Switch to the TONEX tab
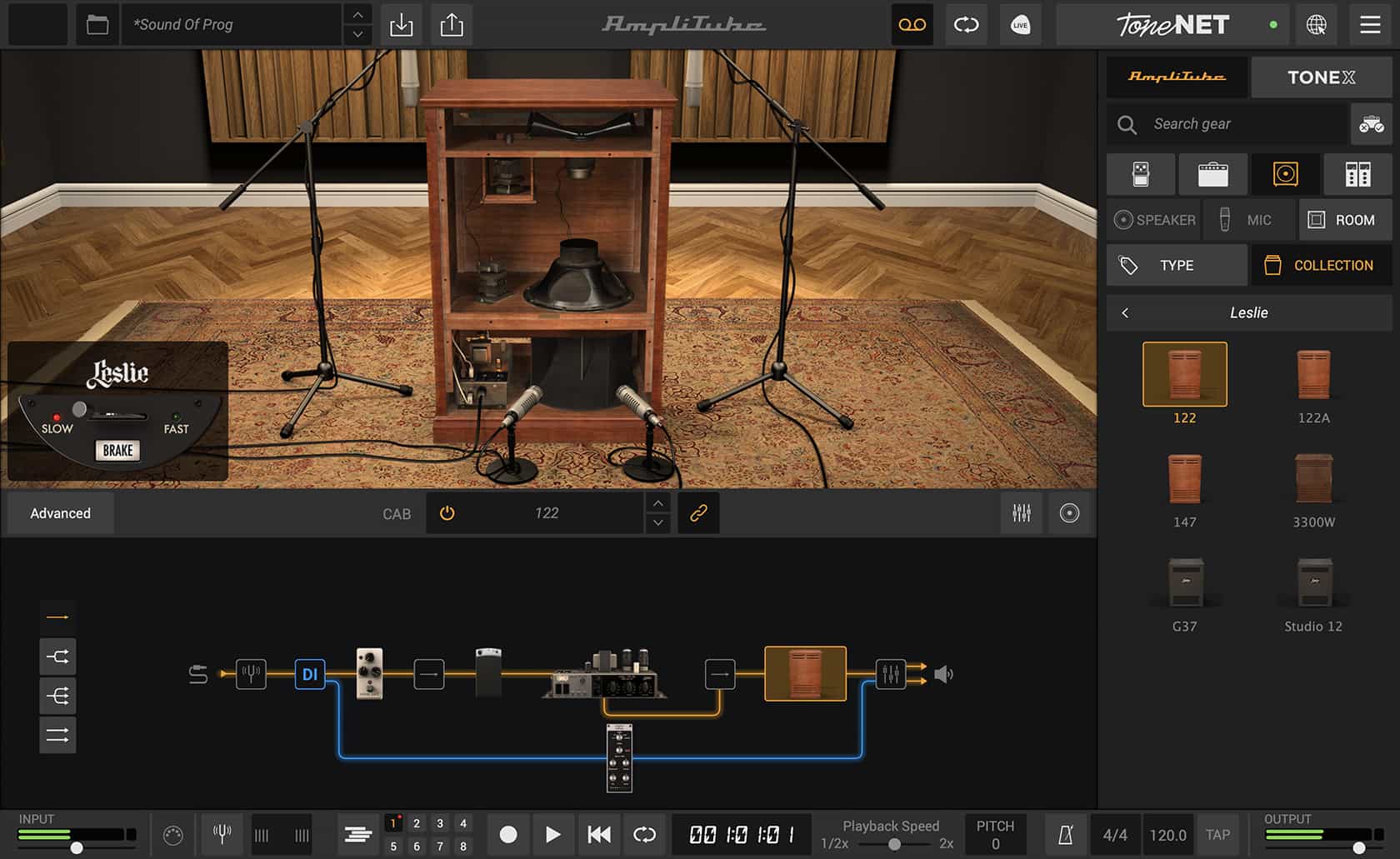 tap(1321, 77)
